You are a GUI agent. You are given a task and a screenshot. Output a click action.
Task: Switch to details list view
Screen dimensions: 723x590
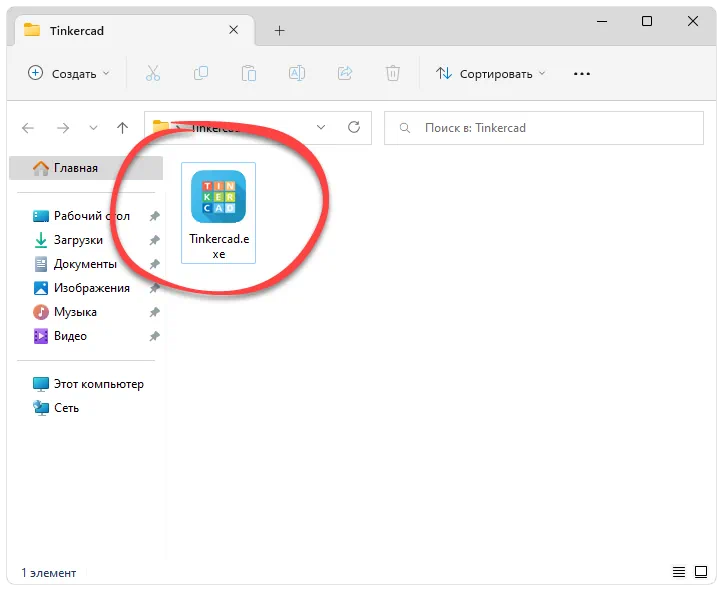(679, 572)
